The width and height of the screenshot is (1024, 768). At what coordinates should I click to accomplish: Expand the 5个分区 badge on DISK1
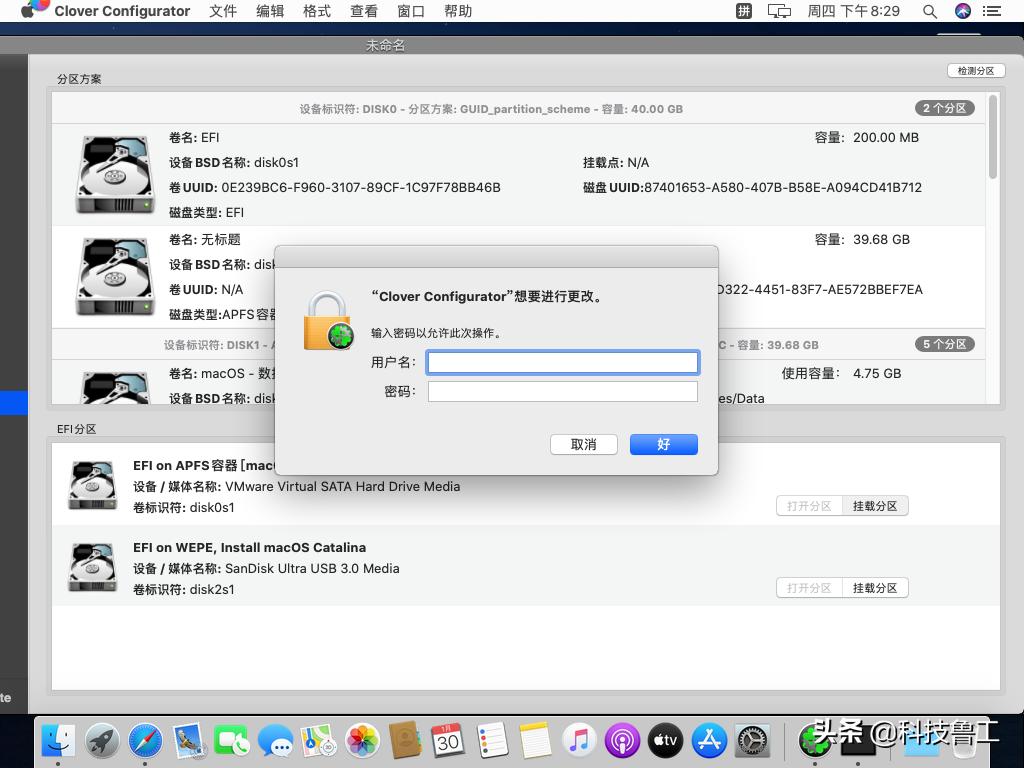point(943,344)
